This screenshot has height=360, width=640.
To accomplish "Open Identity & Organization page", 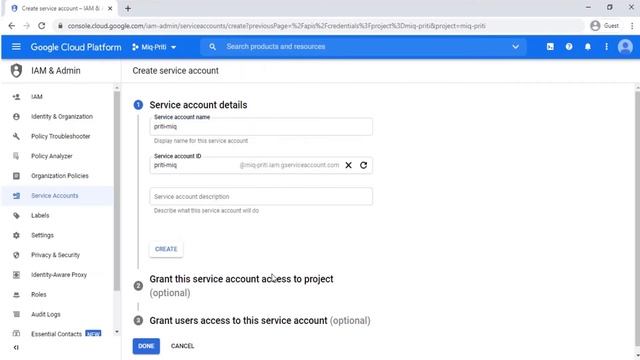I will pyautogui.click(x=62, y=116).
